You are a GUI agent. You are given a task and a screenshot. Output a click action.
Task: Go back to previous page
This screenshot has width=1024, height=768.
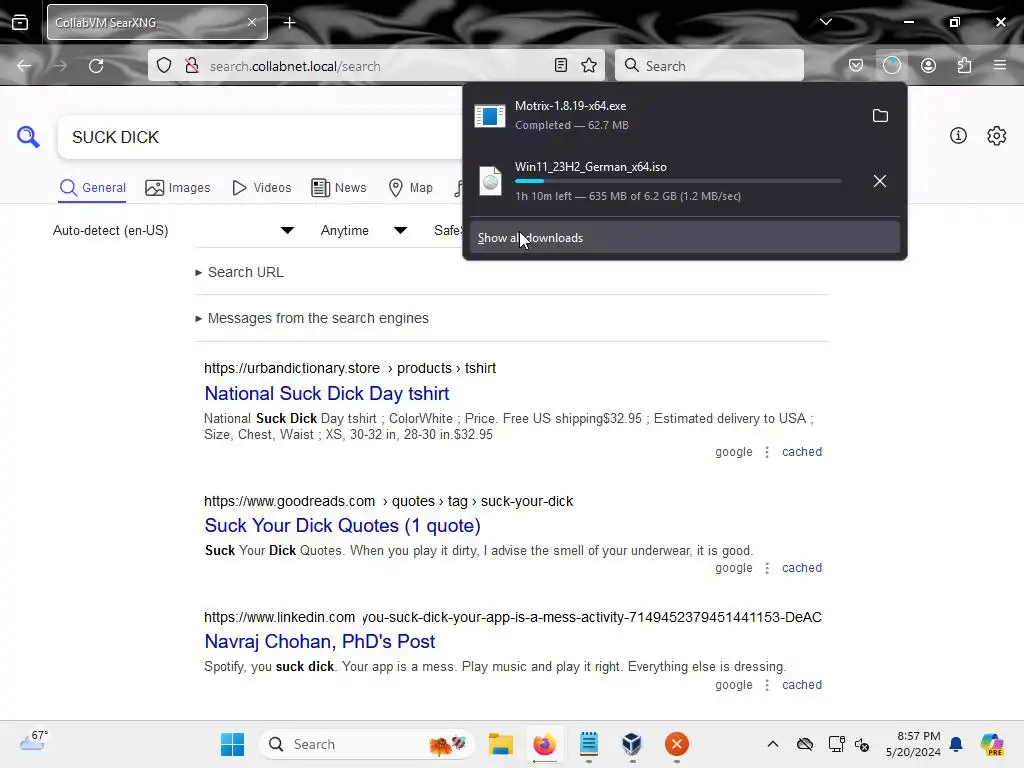(24, 66)
